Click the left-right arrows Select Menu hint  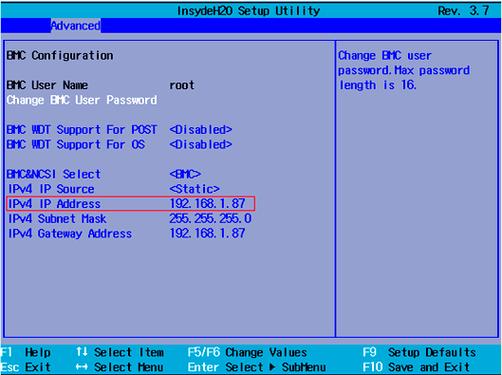[120, 367]
